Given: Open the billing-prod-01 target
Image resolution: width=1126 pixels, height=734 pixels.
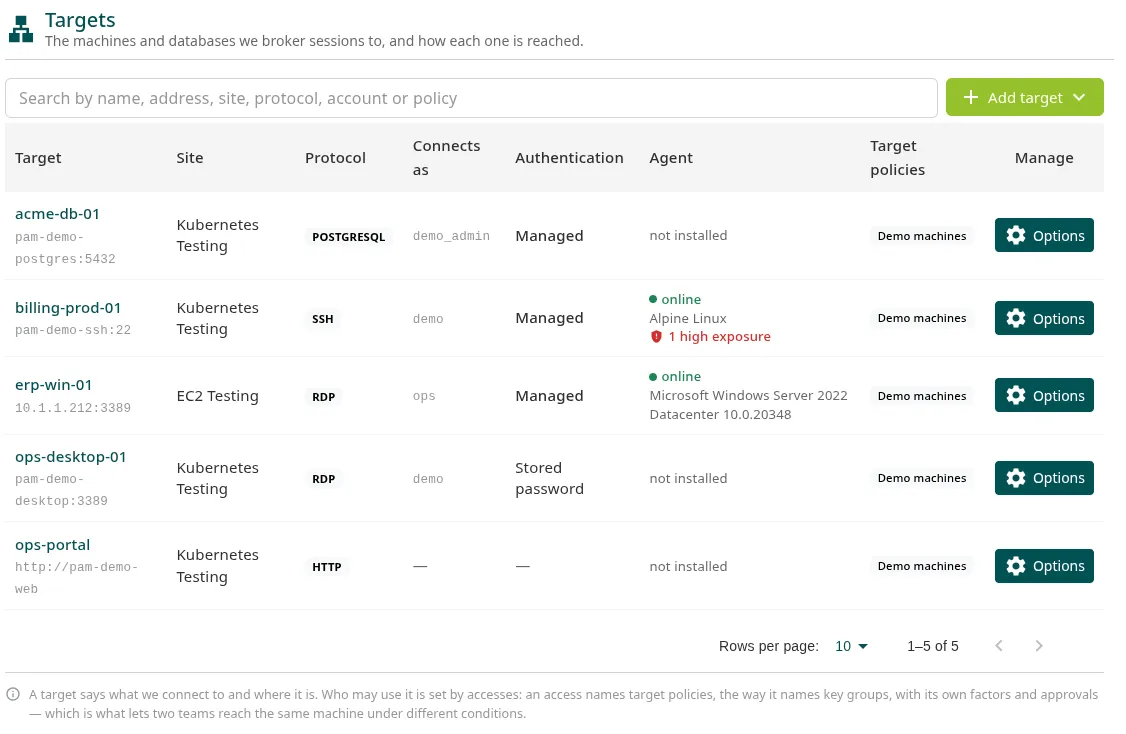Looking at the screenshot, I should pos(68,308).
